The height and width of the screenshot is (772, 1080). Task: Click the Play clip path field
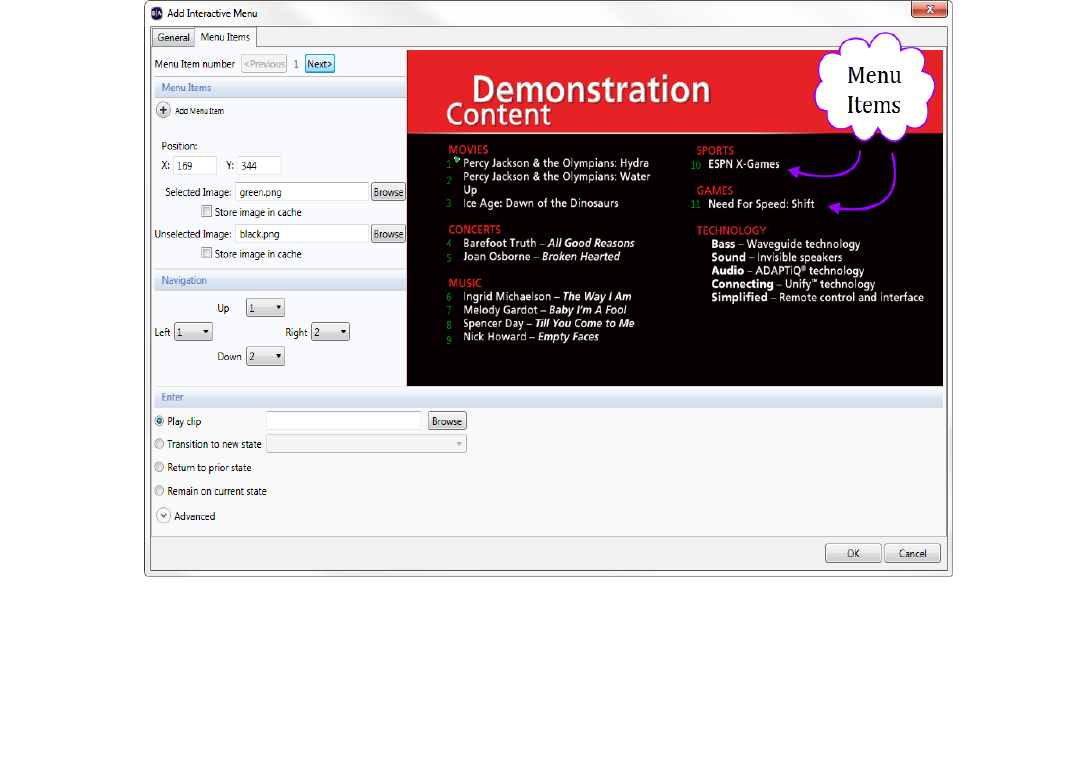(x=344, y=421)
